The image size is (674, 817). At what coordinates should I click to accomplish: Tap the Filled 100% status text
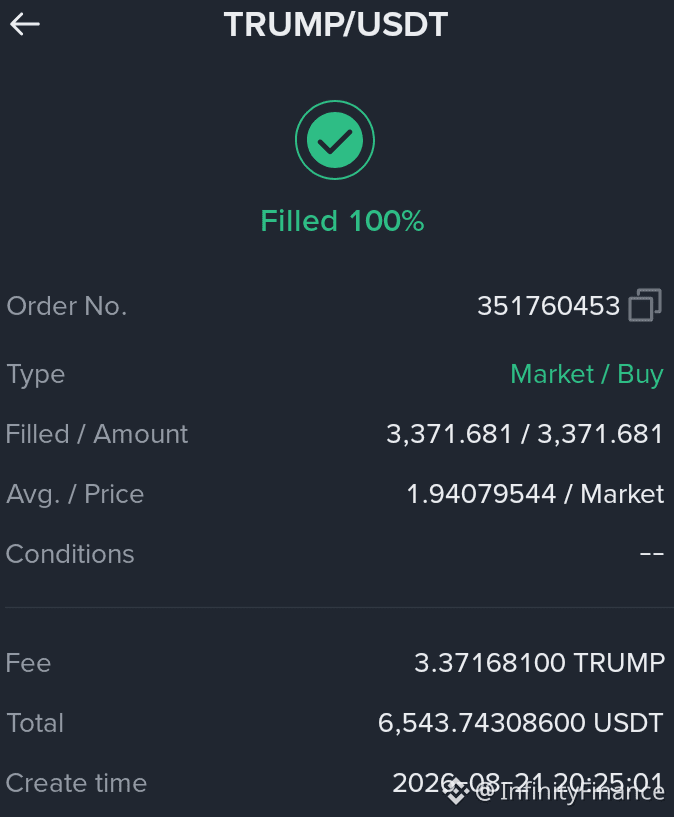point(342,221)
